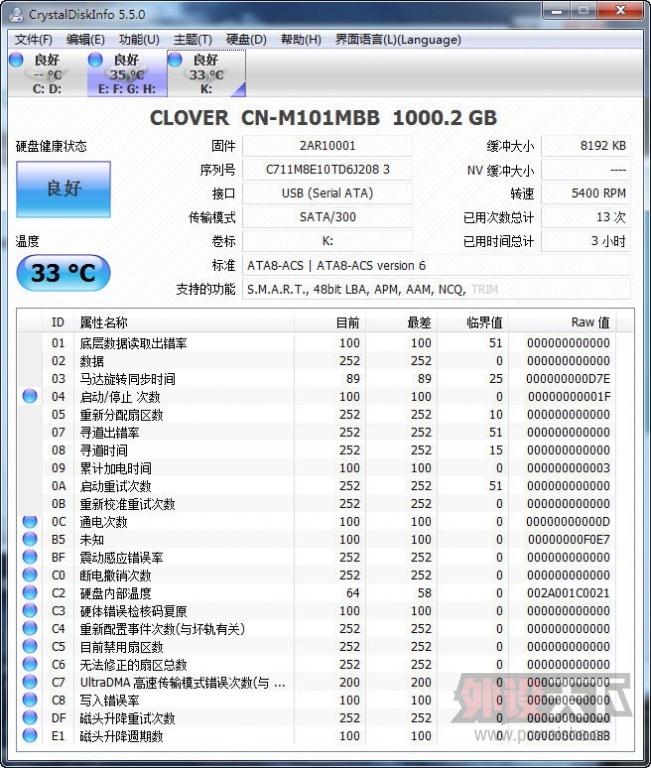The height and width of the screenshot is (768, 651).
Task: Select the K: disk tab
Action: pyautogui.click(x=206, y=73)
